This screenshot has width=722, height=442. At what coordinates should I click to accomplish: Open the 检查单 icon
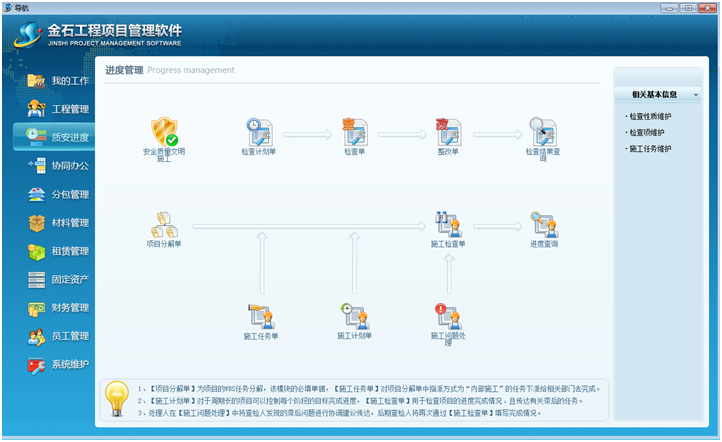(355, 132)
